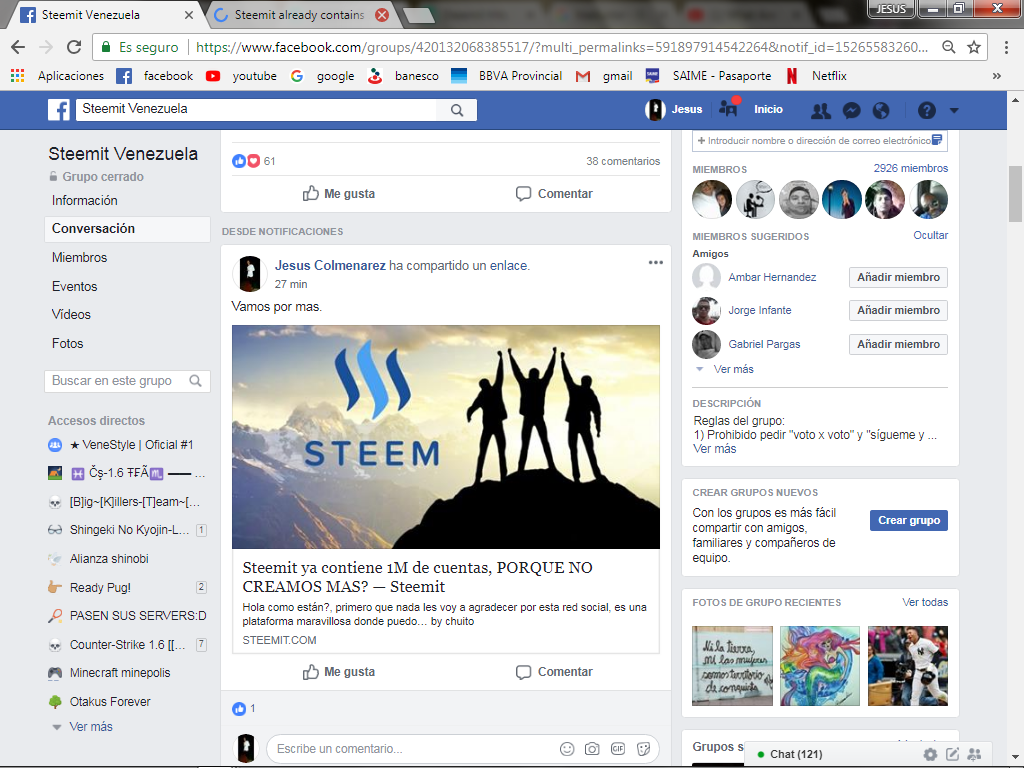Open the Información section in group sidebar
Image resolution: width=1024 pixels, height=768 pixels.
click(85, 200)
